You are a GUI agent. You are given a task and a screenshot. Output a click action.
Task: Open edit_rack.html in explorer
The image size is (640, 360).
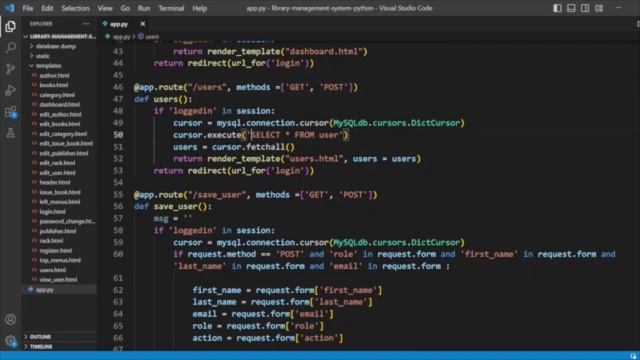tap(57, 163)
